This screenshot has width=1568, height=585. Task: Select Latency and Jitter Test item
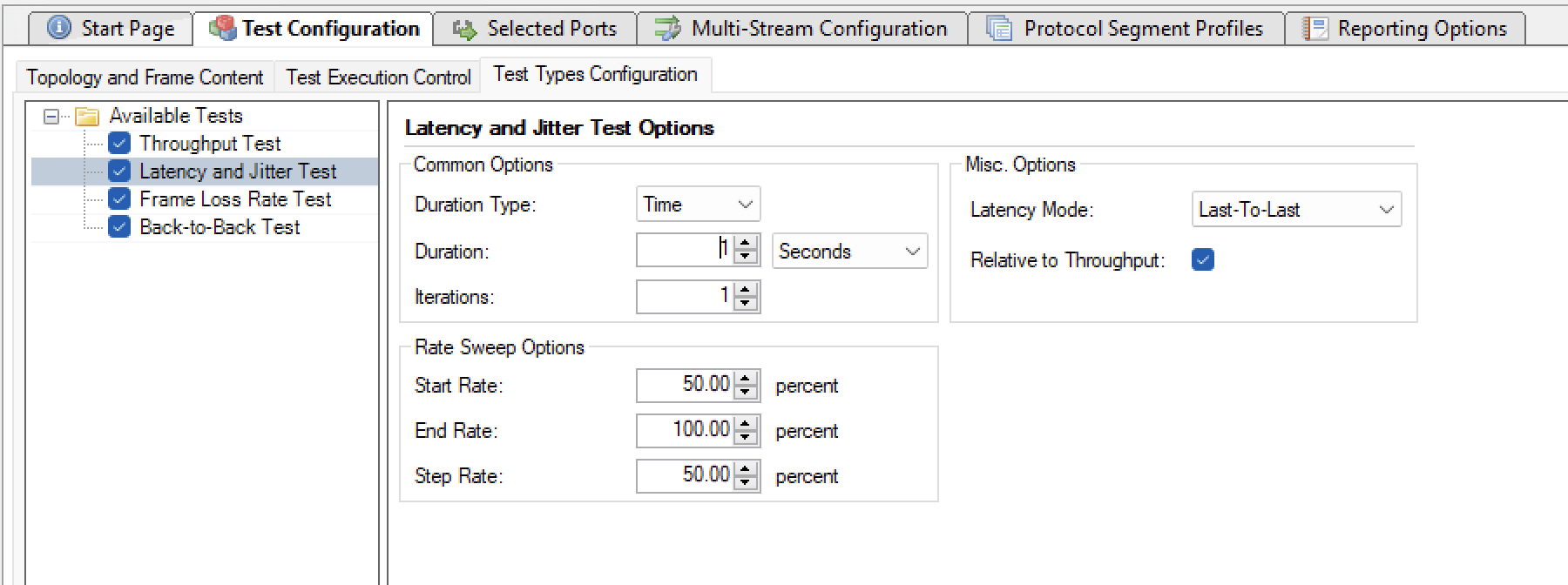pyautogui.click(x=238, y=171)
